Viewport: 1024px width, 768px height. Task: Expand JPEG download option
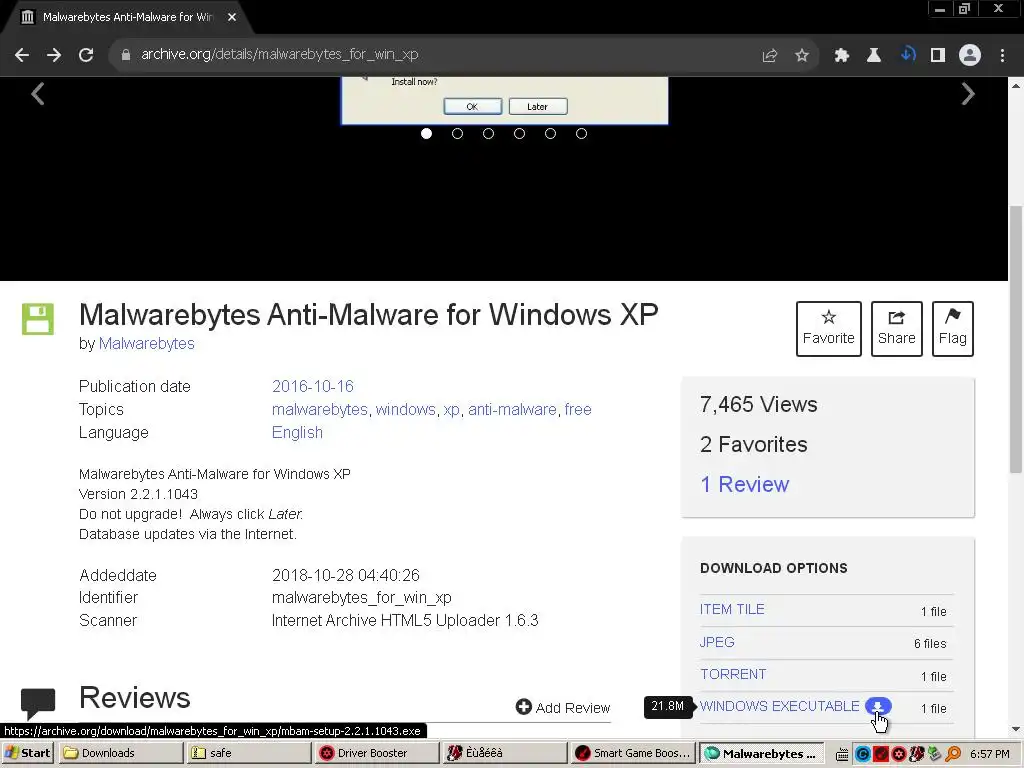coord(717,642)
